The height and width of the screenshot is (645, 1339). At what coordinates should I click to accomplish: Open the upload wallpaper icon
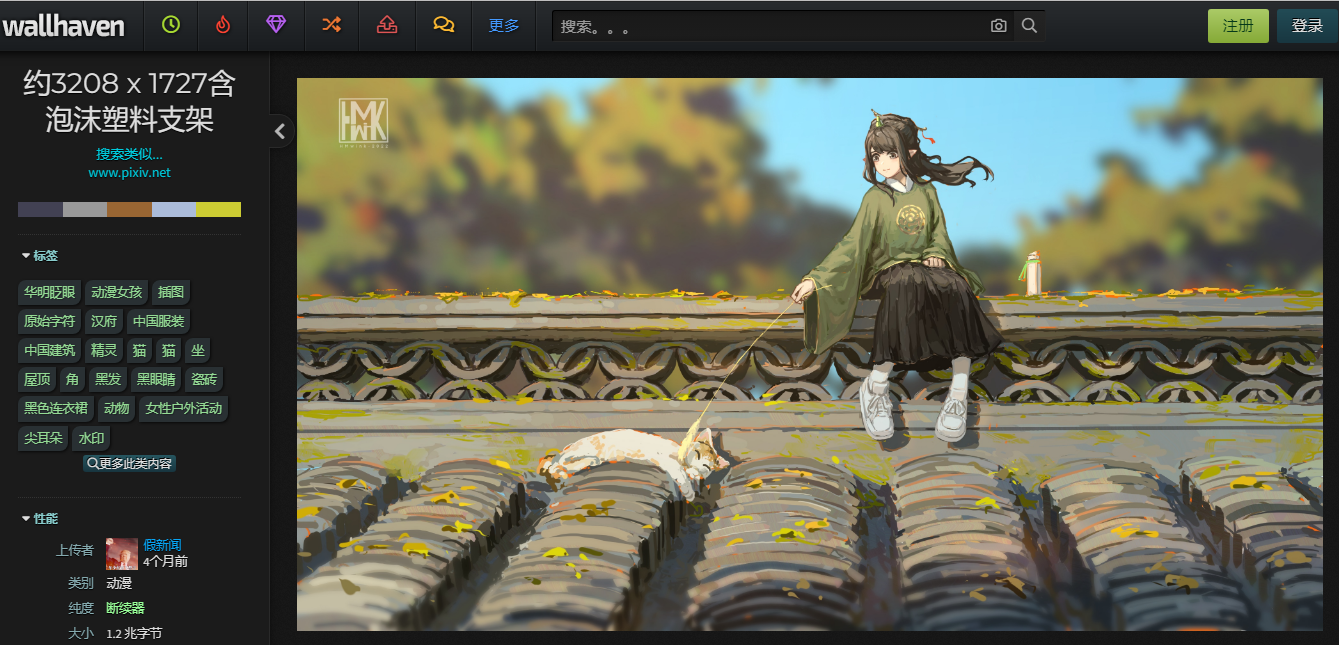point(387,25)
